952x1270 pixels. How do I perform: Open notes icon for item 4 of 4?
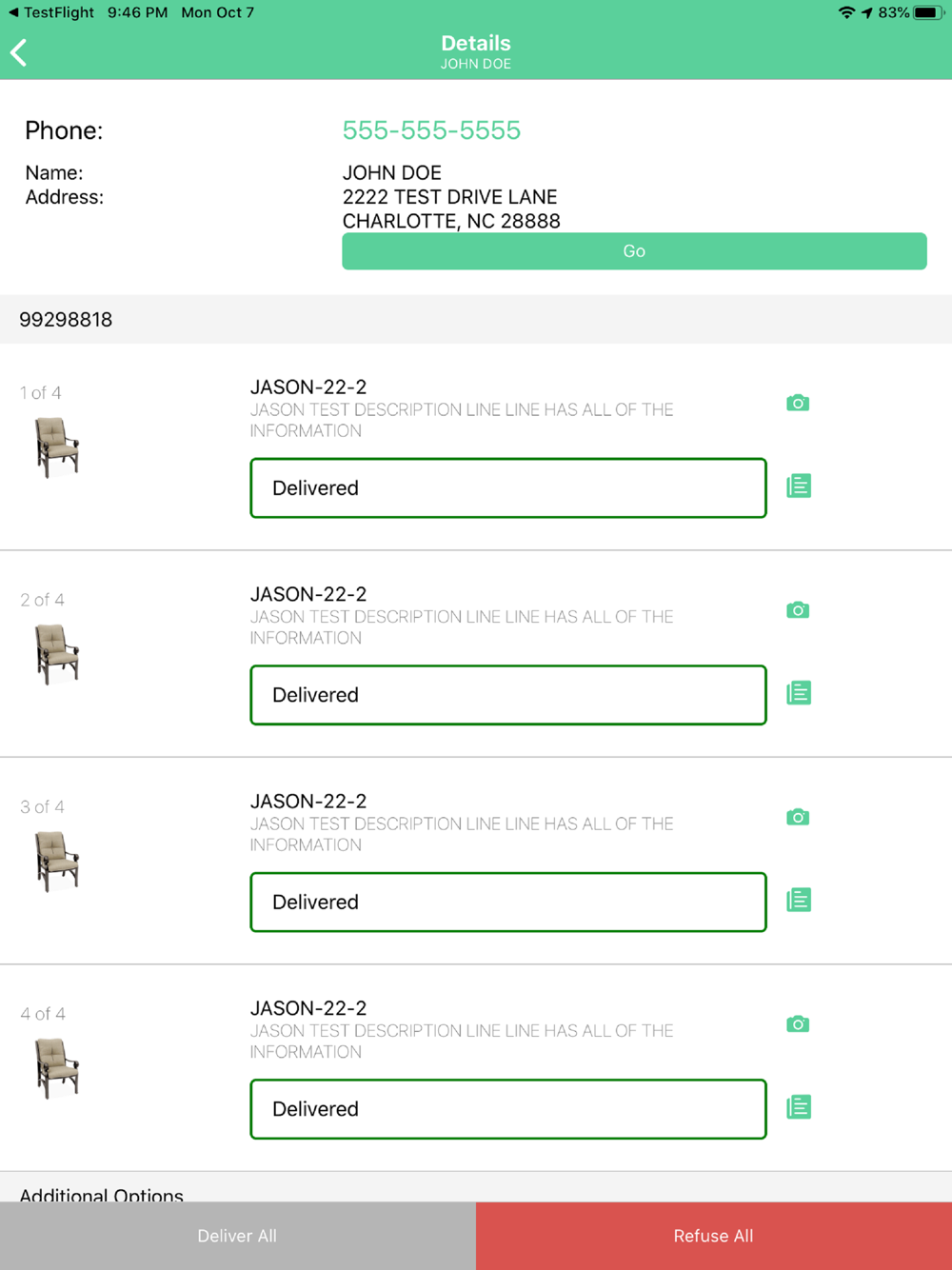click(799, 1107)
